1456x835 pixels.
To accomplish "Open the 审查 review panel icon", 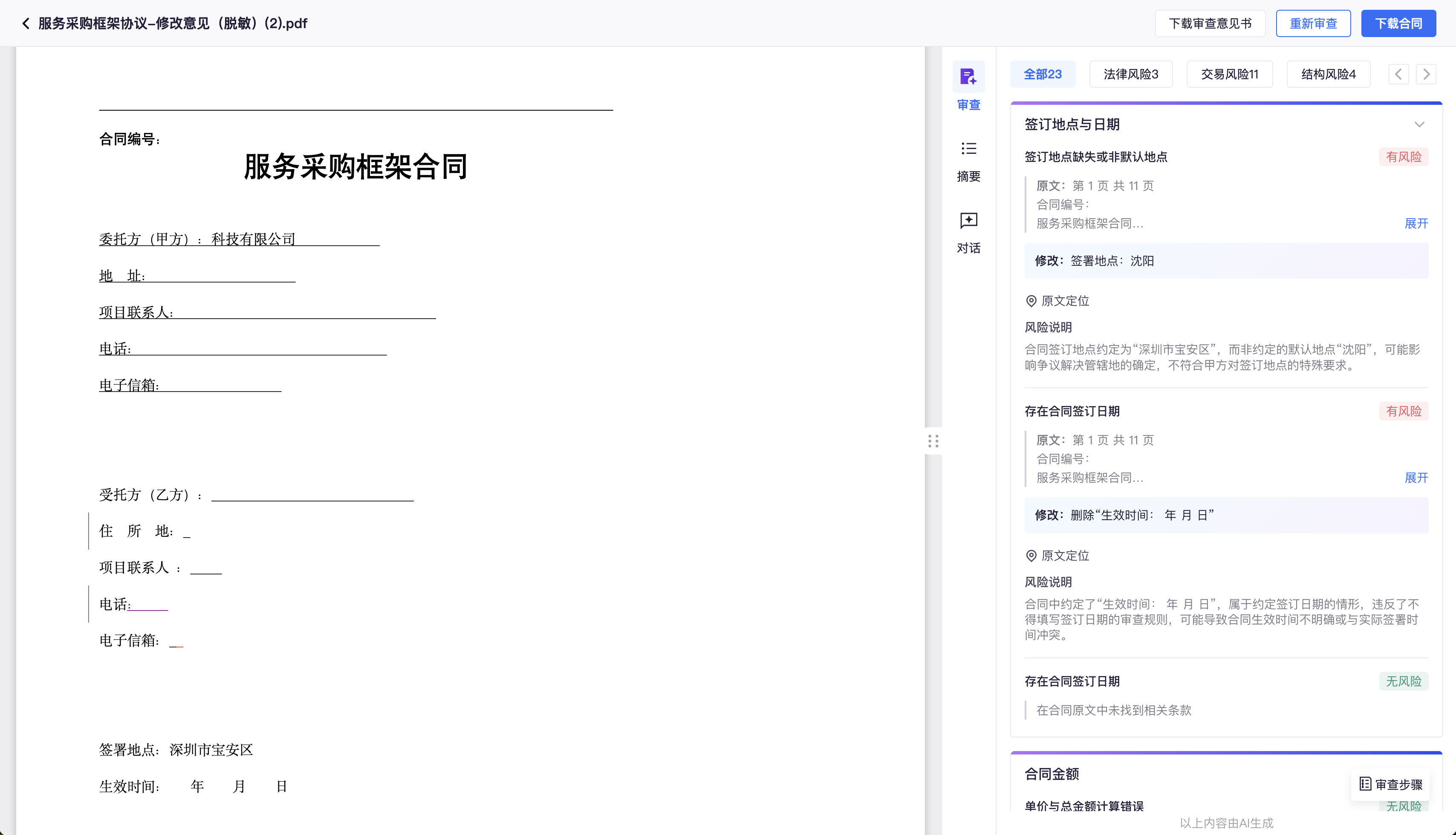I will click(968, 77).
